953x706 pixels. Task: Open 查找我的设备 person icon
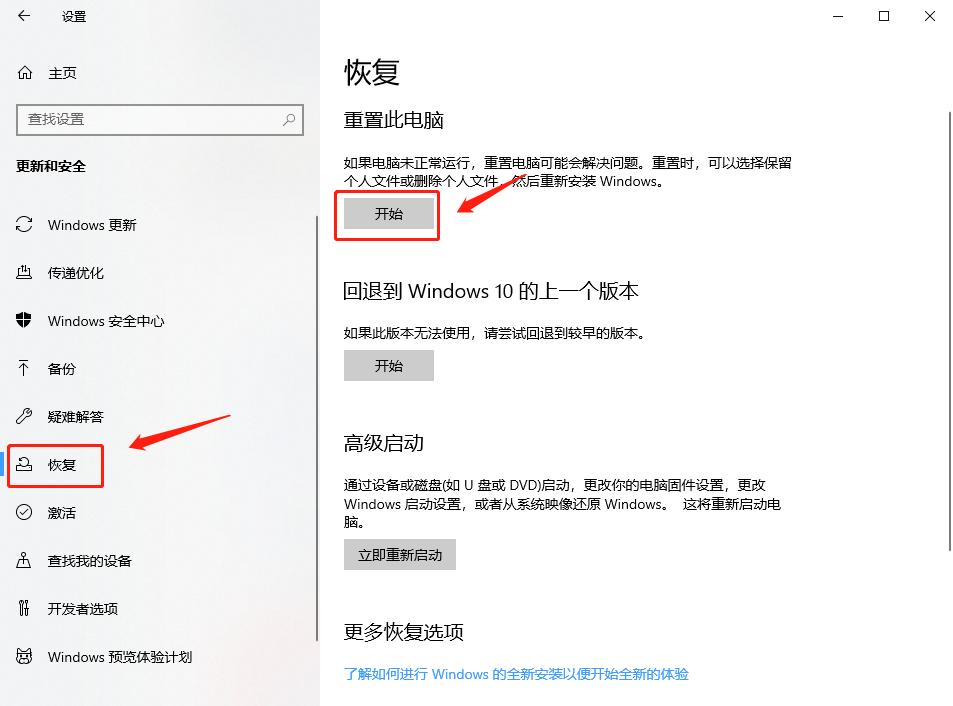24,560
